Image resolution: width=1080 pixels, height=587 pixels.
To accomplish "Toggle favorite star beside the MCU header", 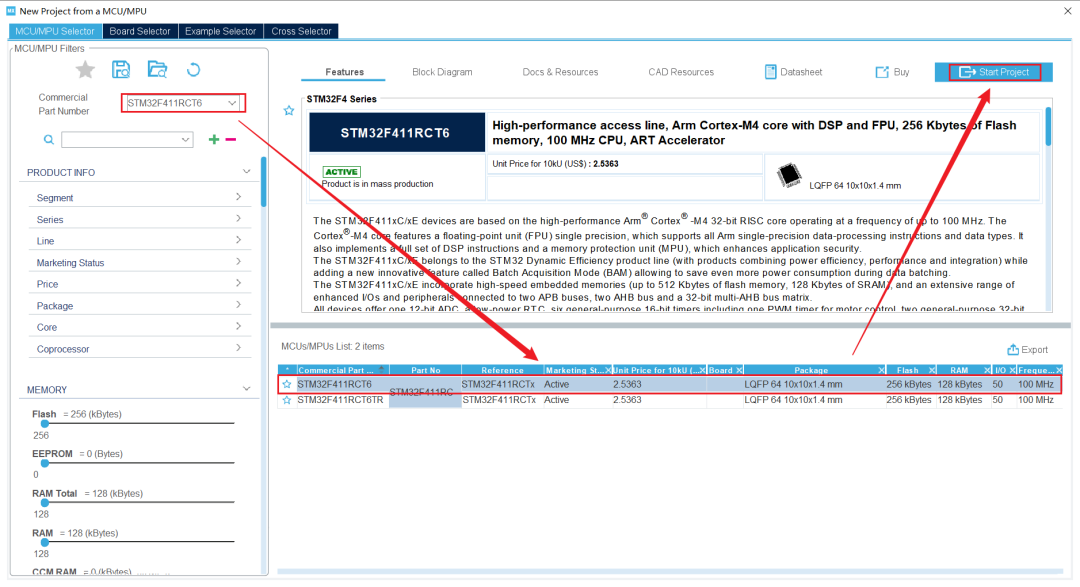I will 289,111.
